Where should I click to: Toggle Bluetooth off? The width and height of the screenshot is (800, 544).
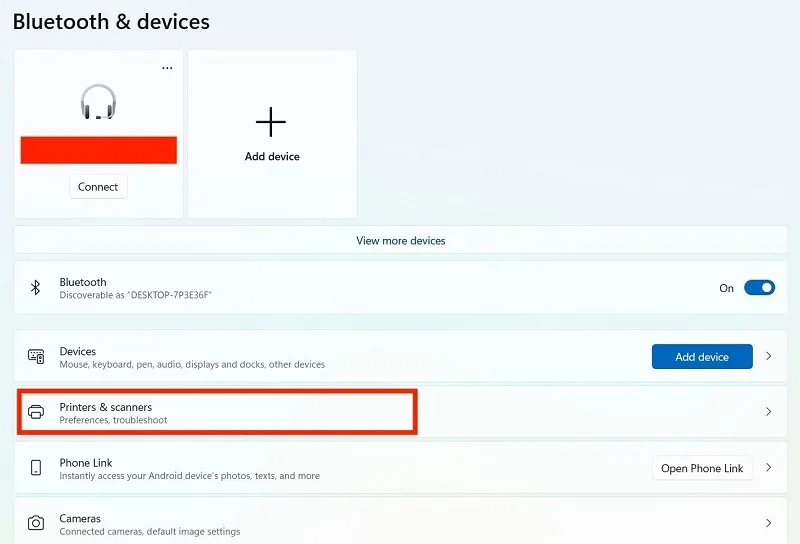[759, 288]
